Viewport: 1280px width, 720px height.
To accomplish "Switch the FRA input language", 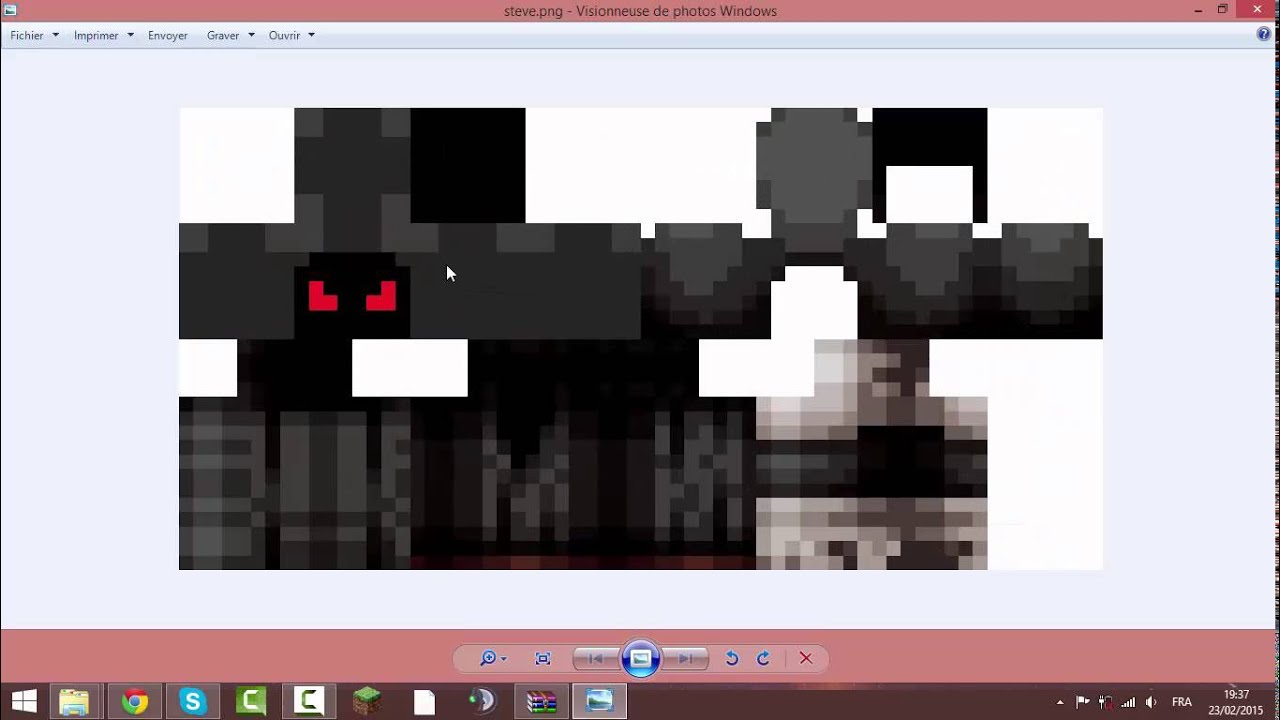I will (x=1182, y=702).
